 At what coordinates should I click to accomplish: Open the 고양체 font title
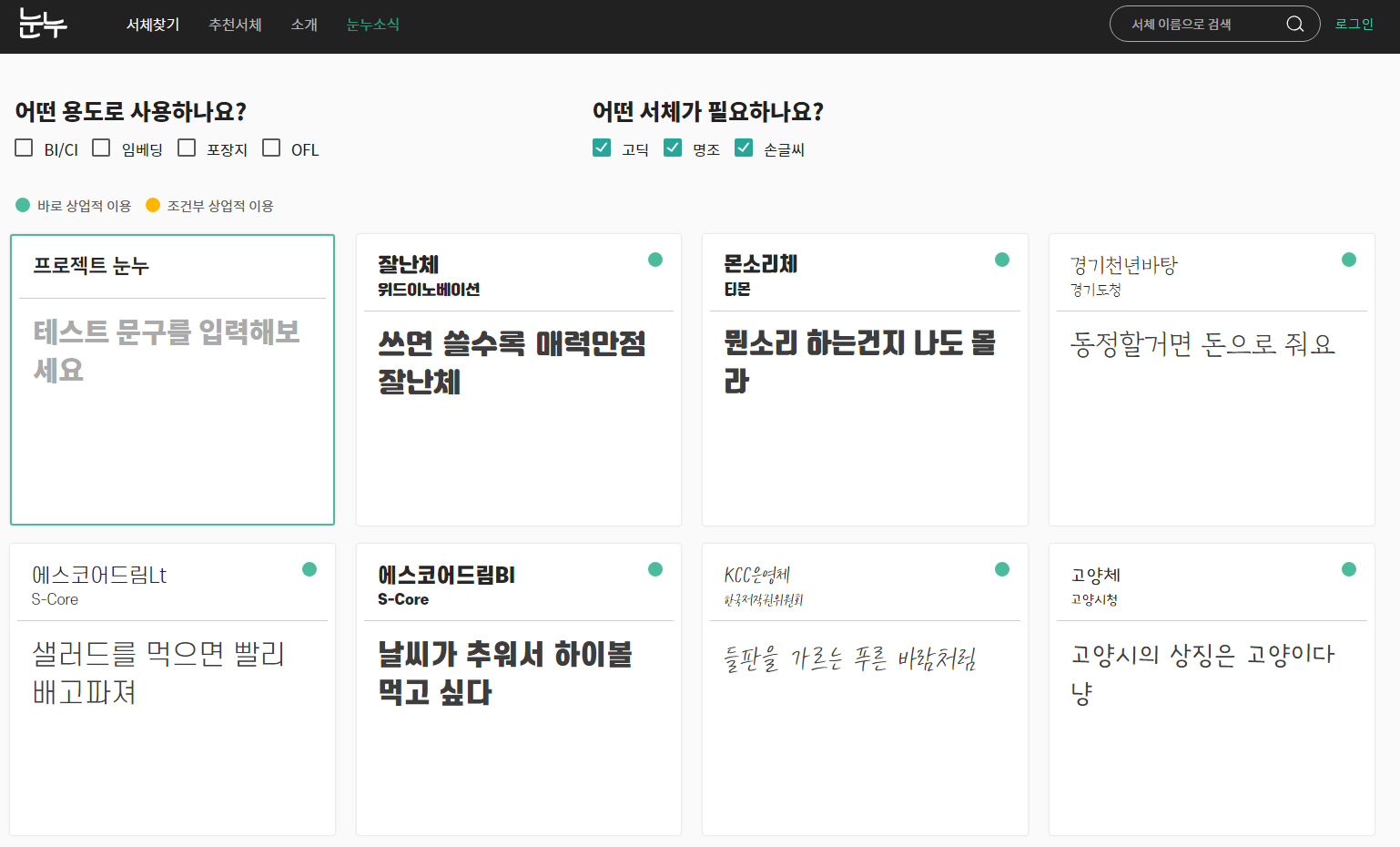pos(1096,575)
